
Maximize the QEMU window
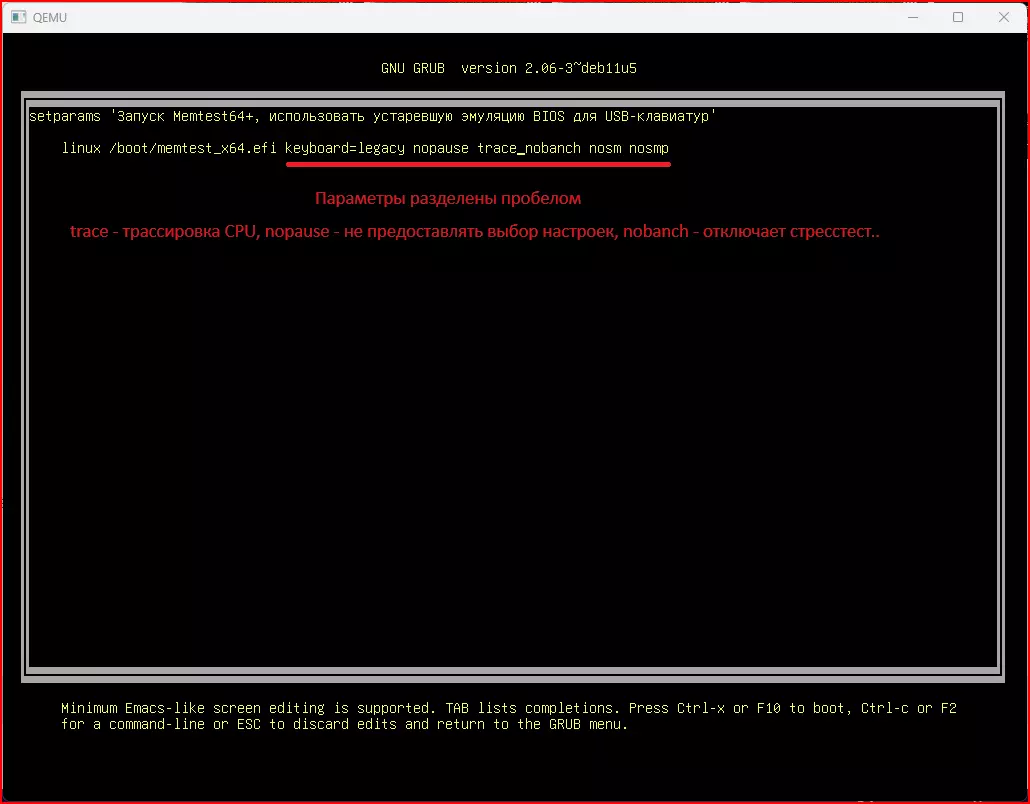click(958, 17)
